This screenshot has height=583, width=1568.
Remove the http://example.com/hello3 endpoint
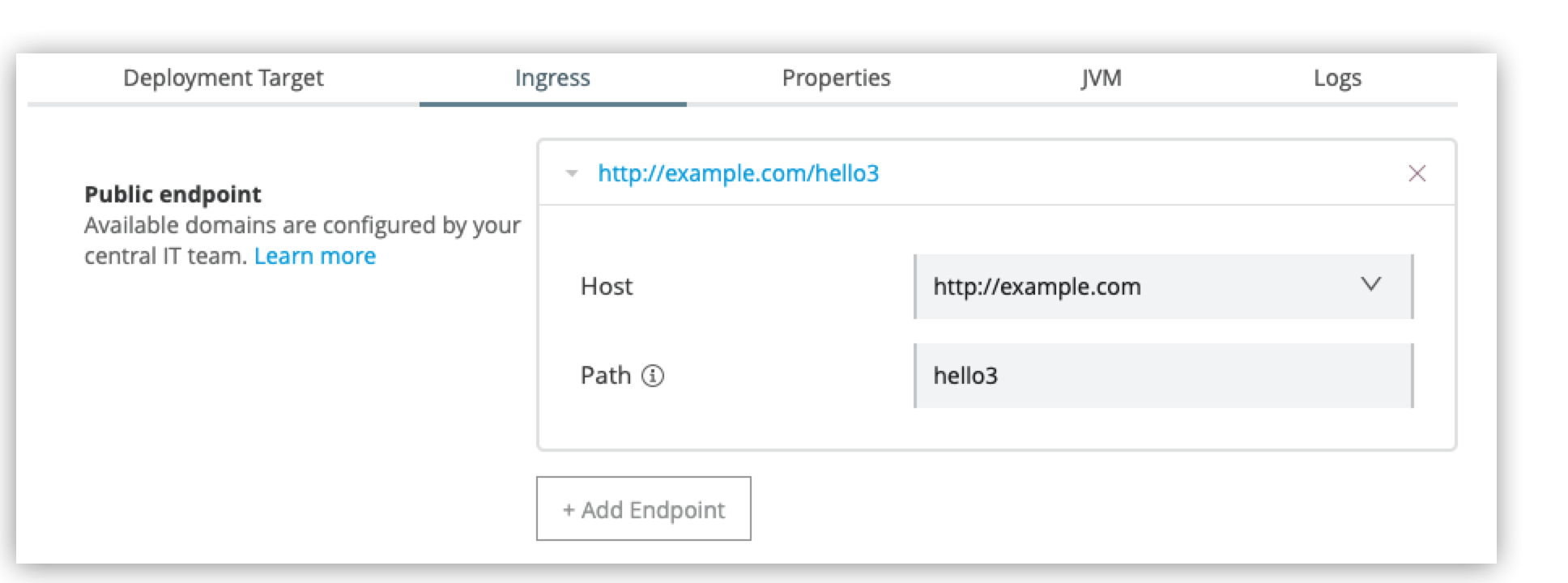coord(1418,172)
